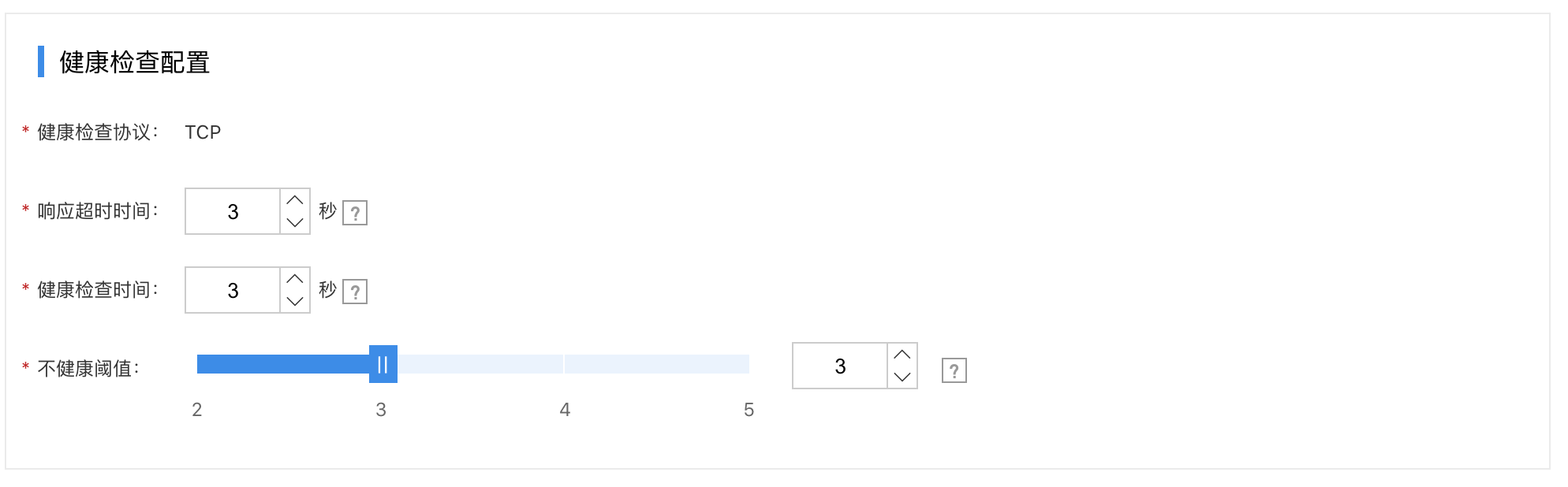1568x487 pixels.
Task: Show help icon for 不健康阈值
Action: [954, 370]
